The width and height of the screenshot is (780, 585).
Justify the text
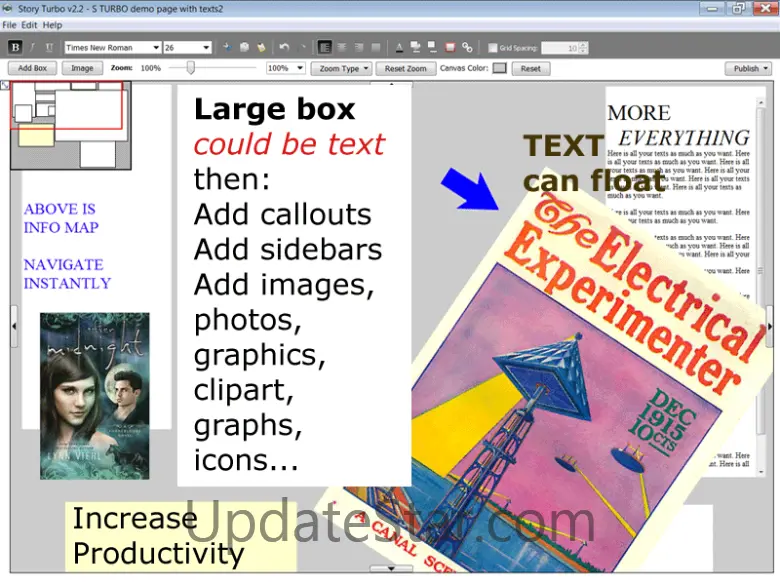pyautogui.click(x=376, y=47)
